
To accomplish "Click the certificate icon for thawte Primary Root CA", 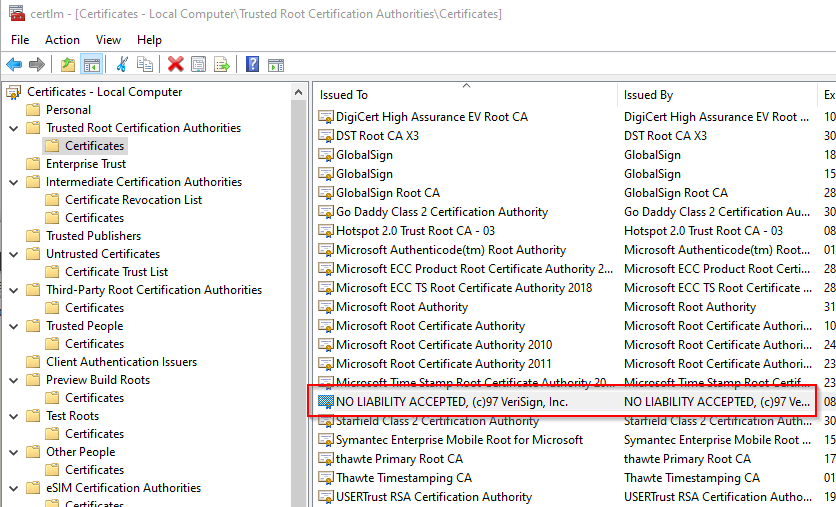I will pos(326,459).
